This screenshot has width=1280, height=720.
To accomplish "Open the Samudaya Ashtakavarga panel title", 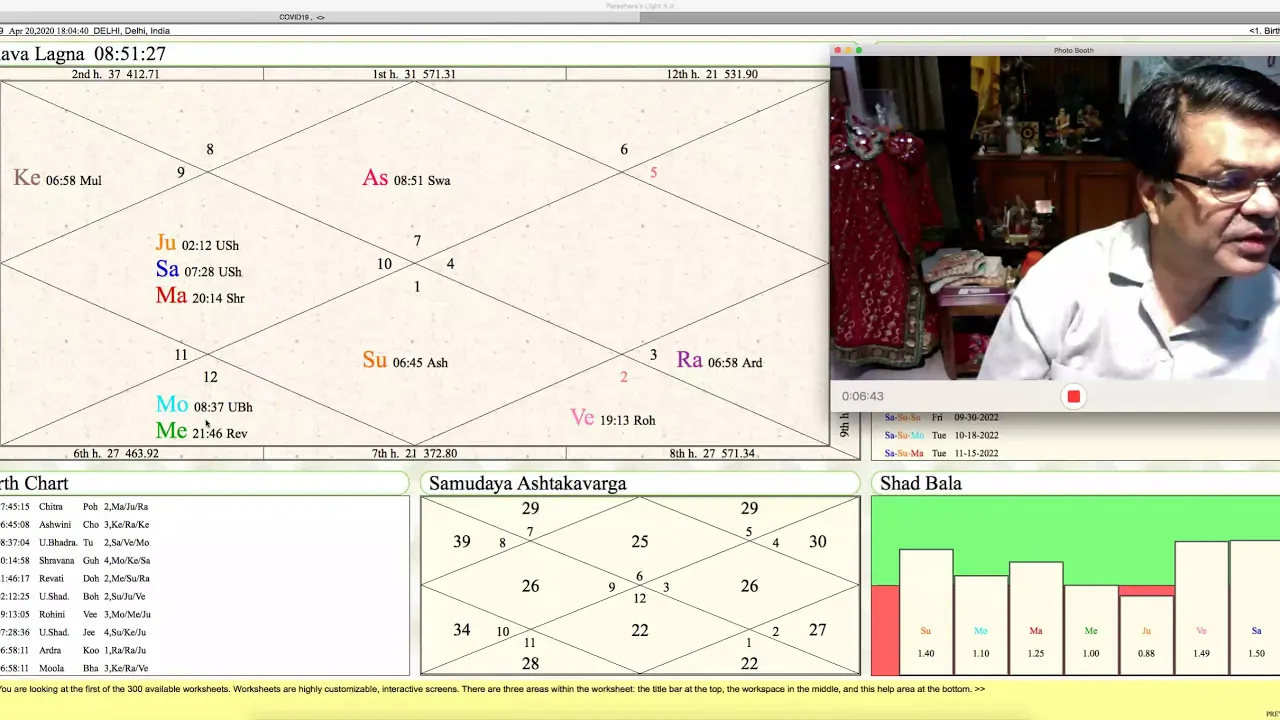I will [x=527, y=483].
